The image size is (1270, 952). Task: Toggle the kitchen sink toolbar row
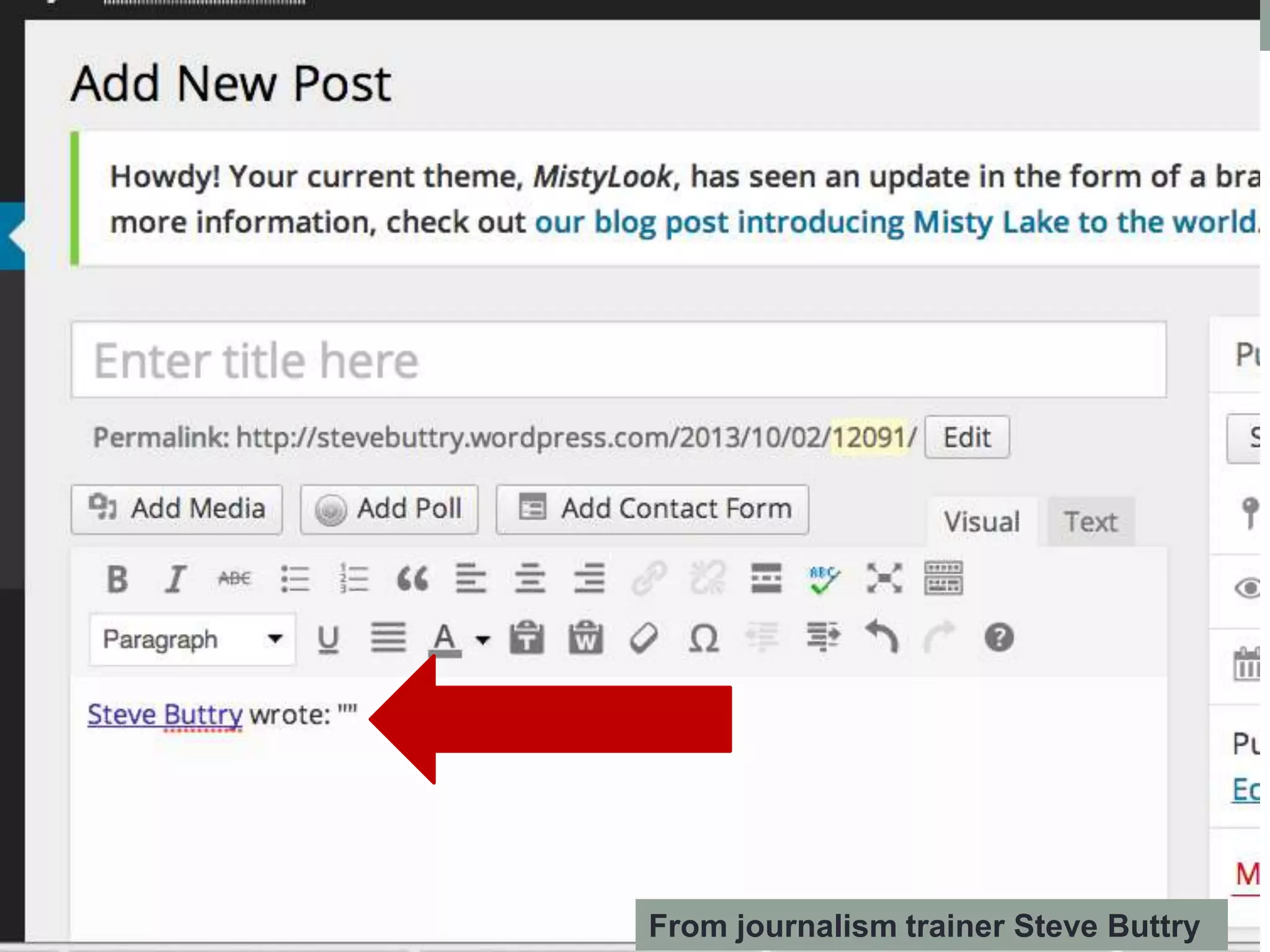tap(943, 578)
